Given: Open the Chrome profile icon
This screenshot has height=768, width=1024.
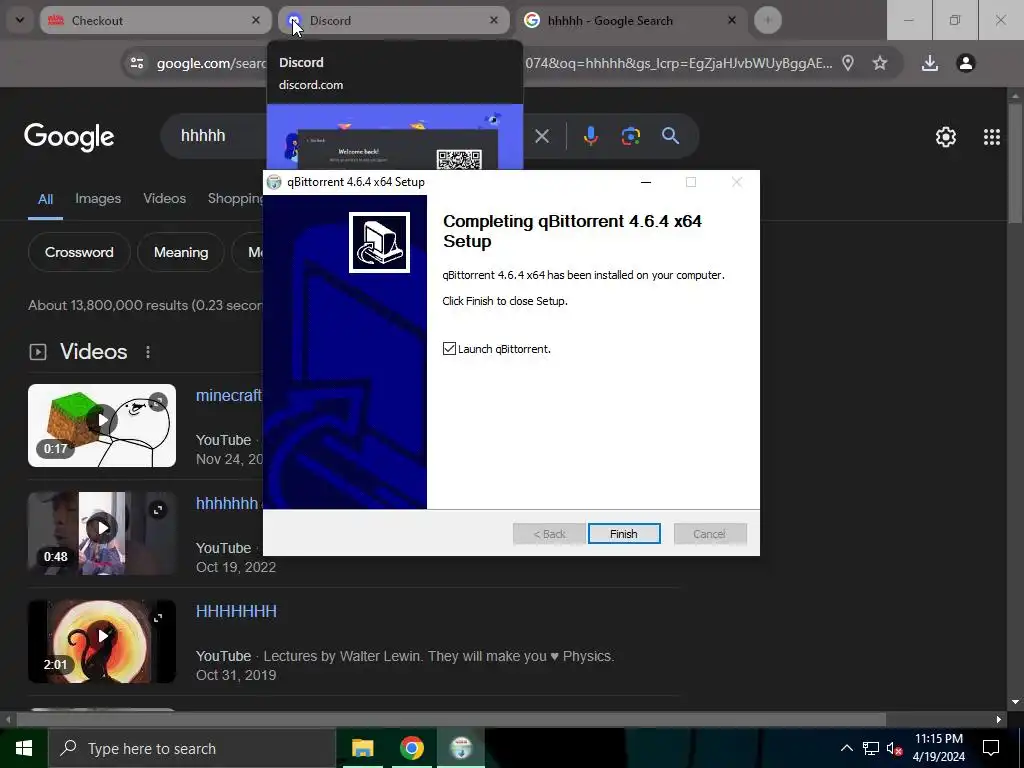Looking at the screenshot, I should click(966, 63).
